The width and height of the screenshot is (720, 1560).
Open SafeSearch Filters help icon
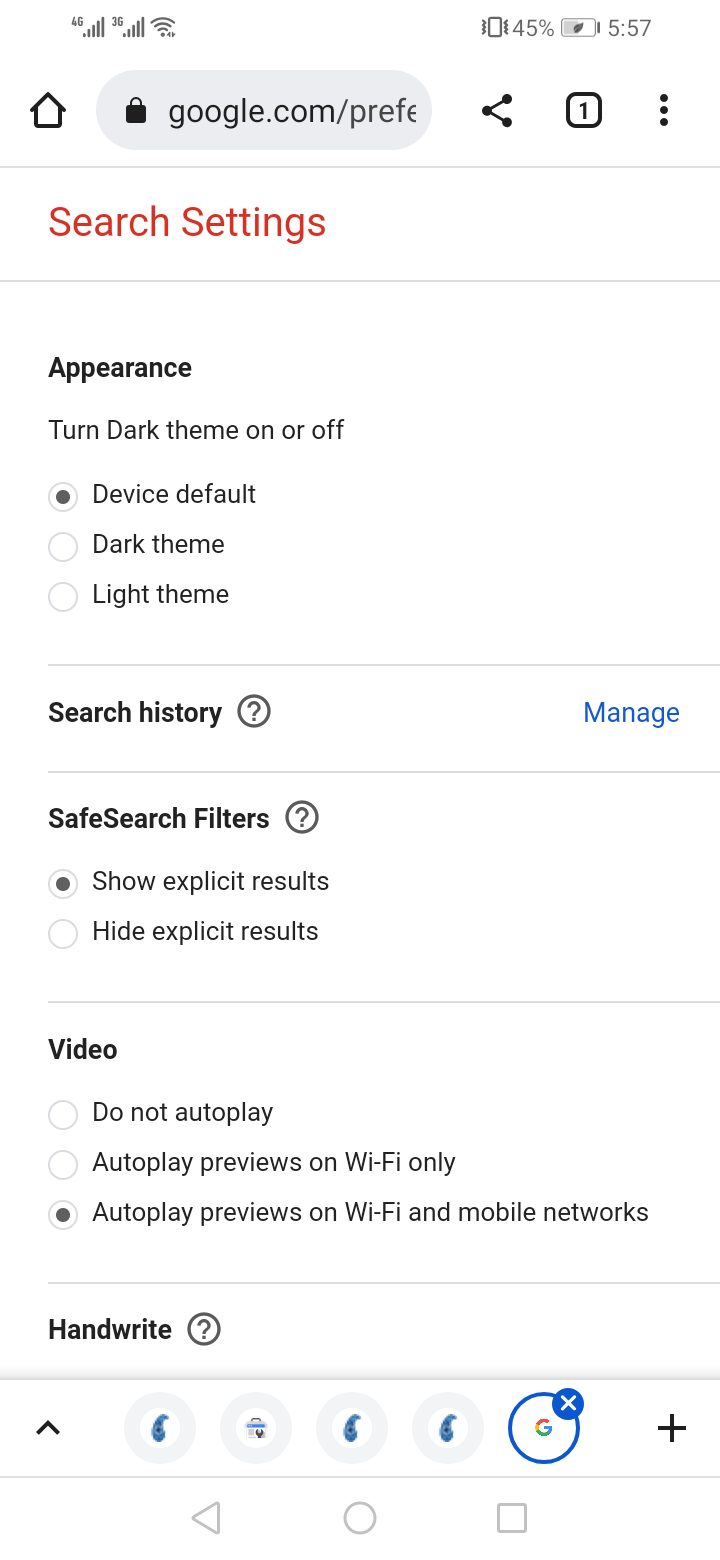(x=302, y=818)
